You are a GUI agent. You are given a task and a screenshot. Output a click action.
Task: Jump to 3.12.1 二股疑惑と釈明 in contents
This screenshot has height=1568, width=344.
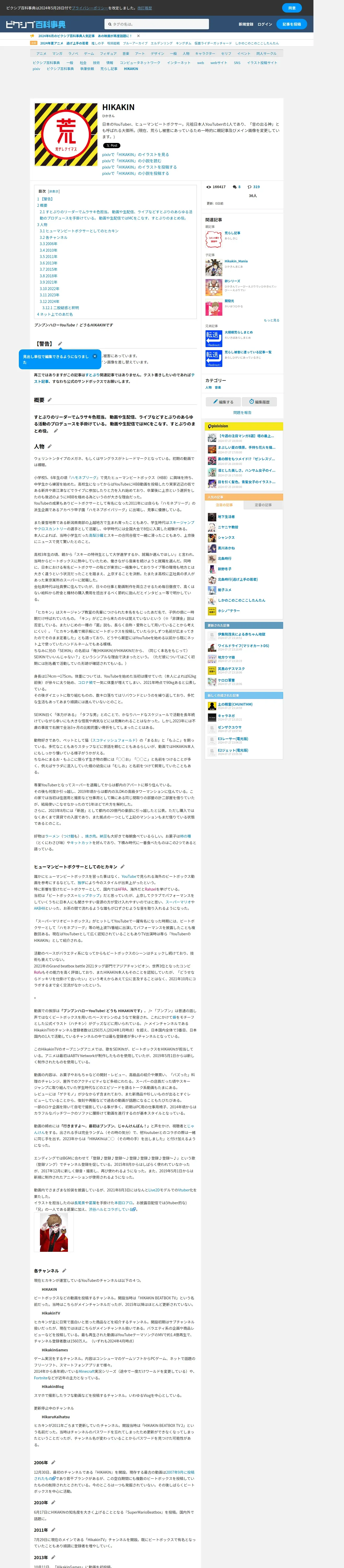[60, 308]
